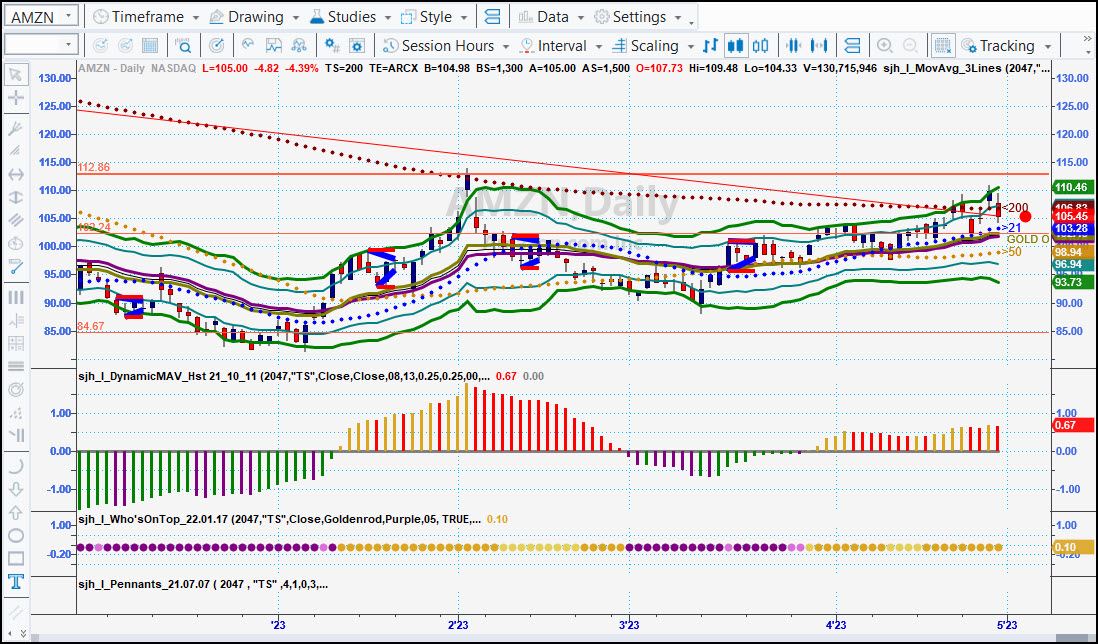This screenshot has height=644, width=1098.
Task: Click the green 110.46 price label
Action: point(1071,187)
